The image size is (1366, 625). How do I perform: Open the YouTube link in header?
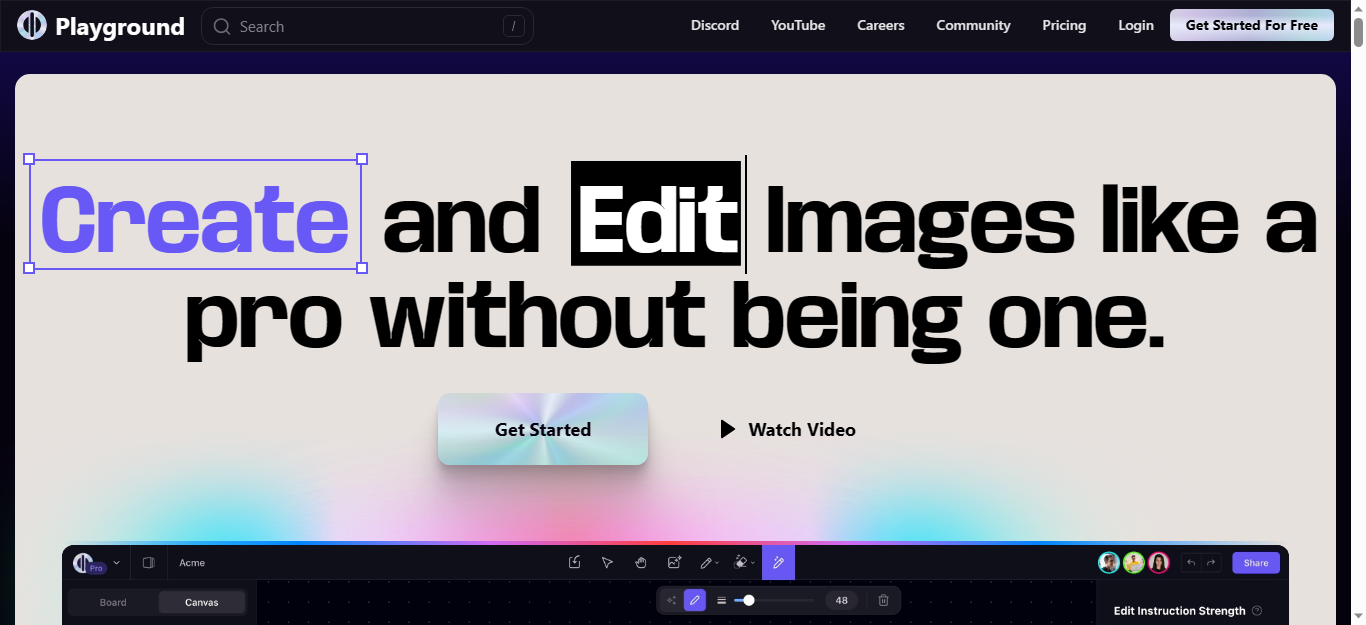(798, 26)
